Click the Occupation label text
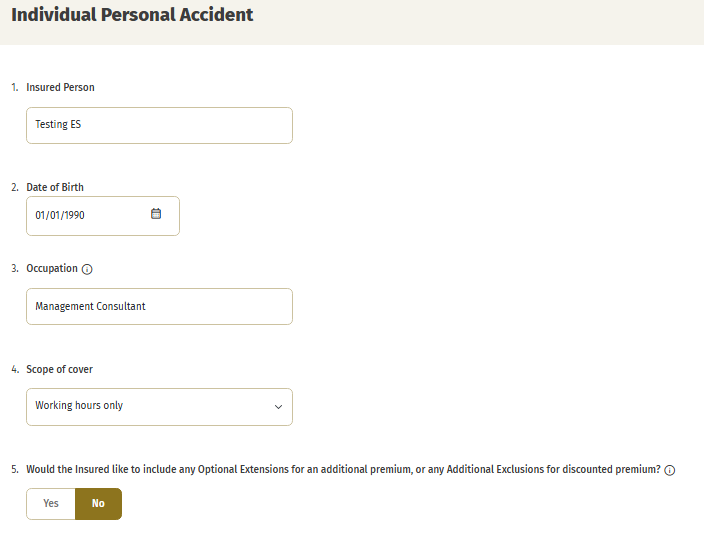704x536 pixels. (52, 268)
